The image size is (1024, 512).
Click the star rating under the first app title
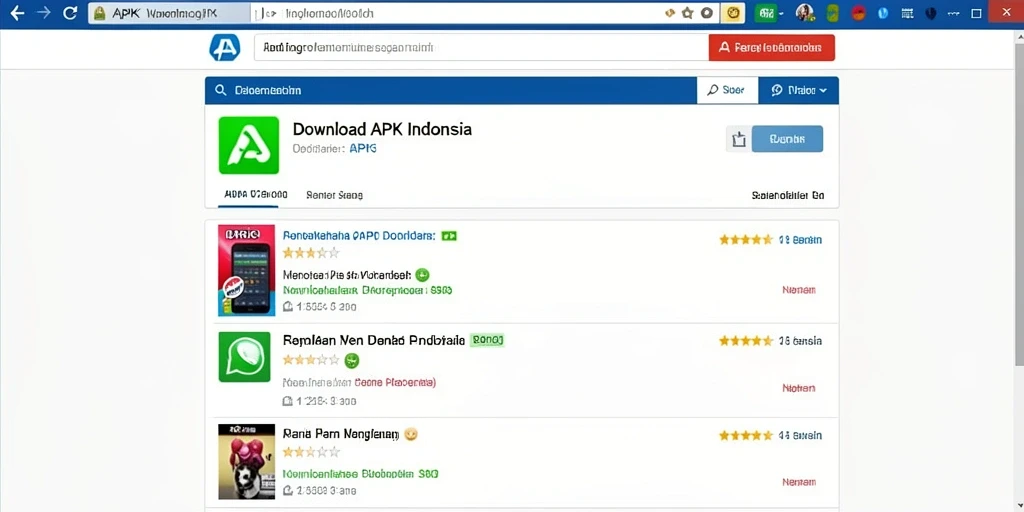tap(311, 253)
